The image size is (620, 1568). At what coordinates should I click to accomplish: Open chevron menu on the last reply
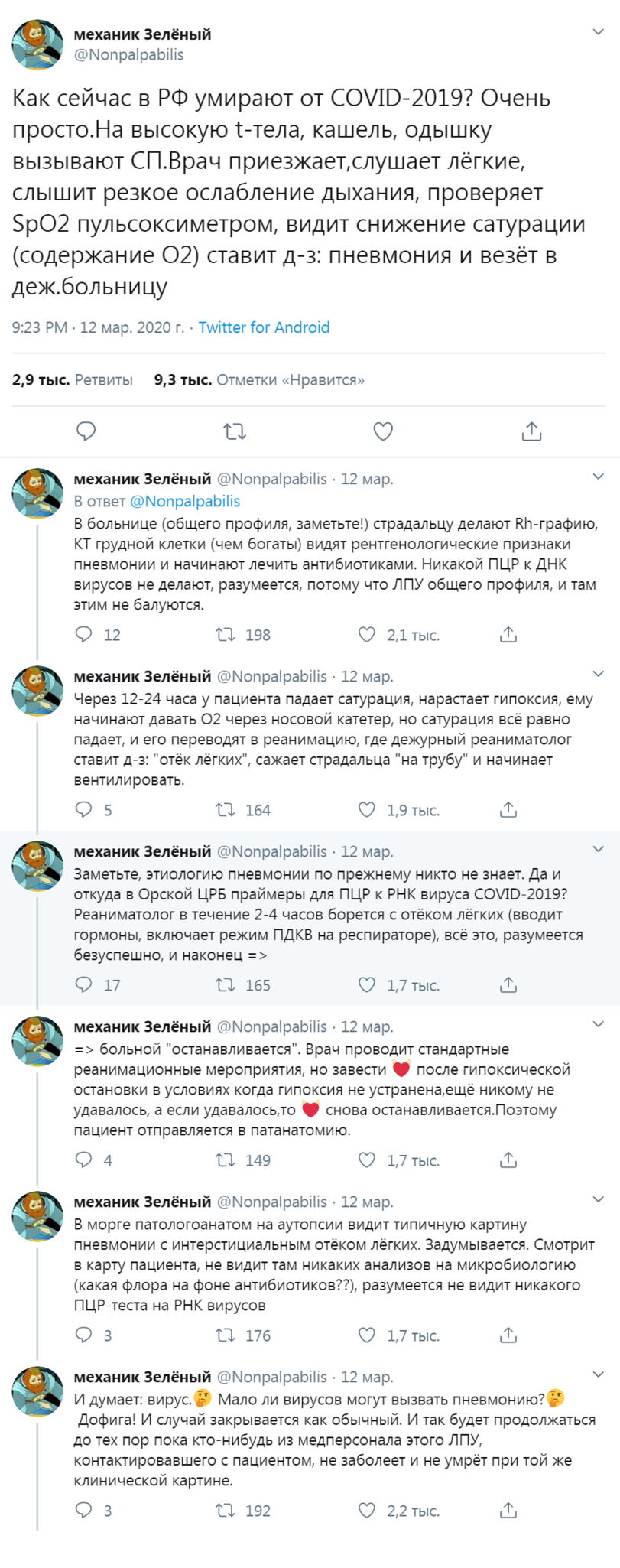click(599, 1374)
